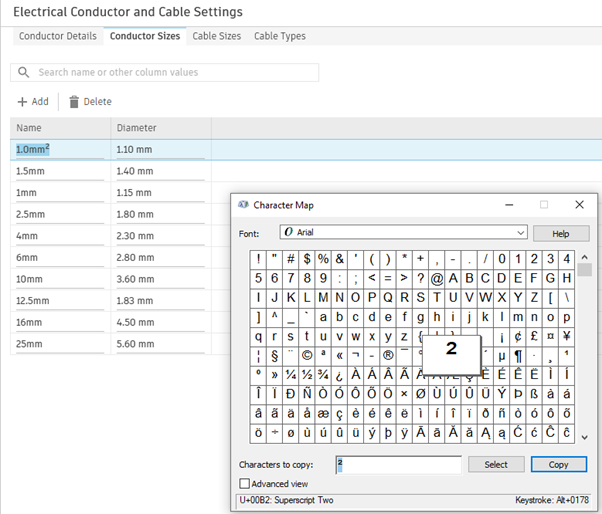
Task: Click the 1mm name cell
Action: click(x=60, y=193)
